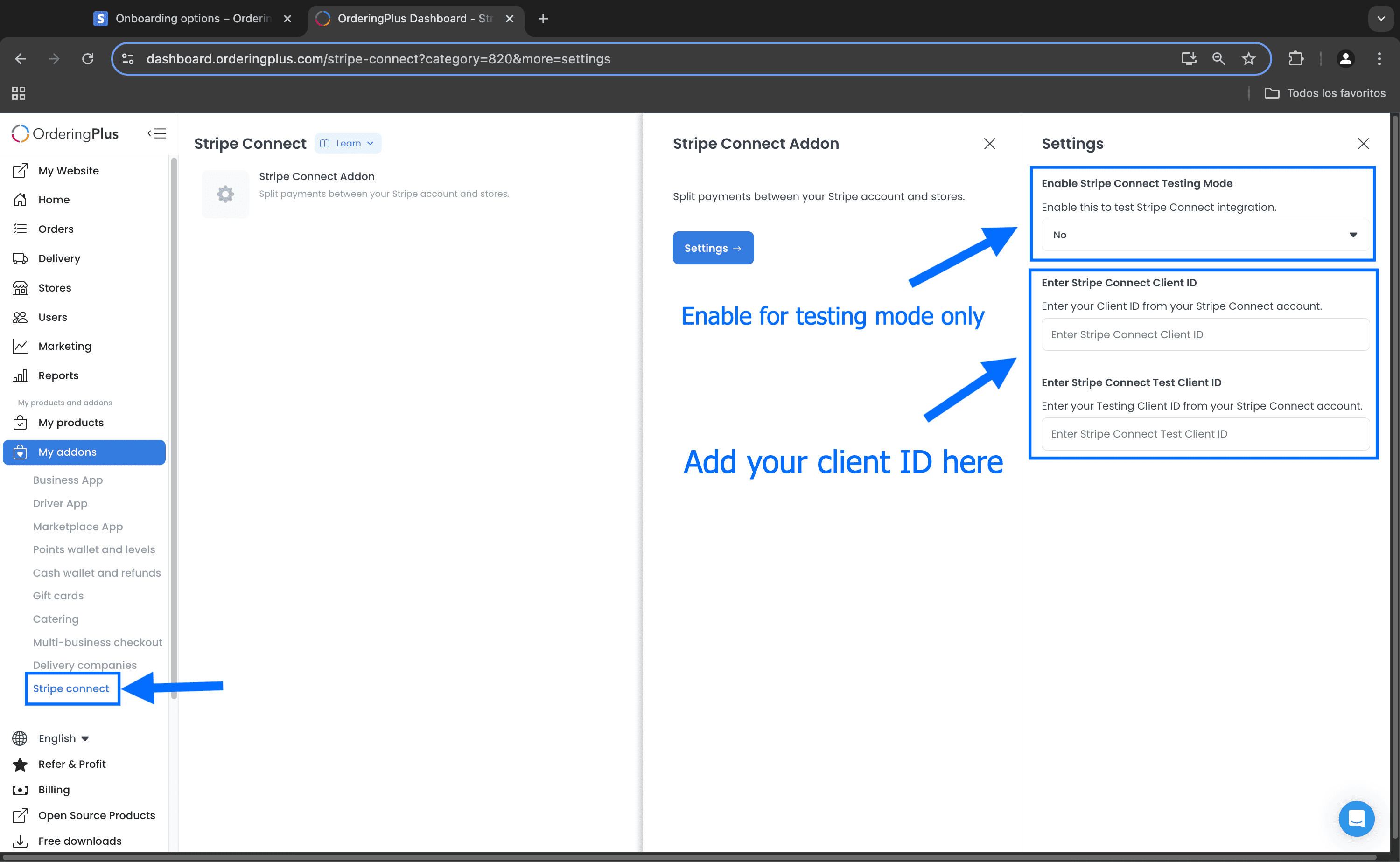Go back with browser back arrow
The width and height of the screenshot is (1400, 862).
21,59
